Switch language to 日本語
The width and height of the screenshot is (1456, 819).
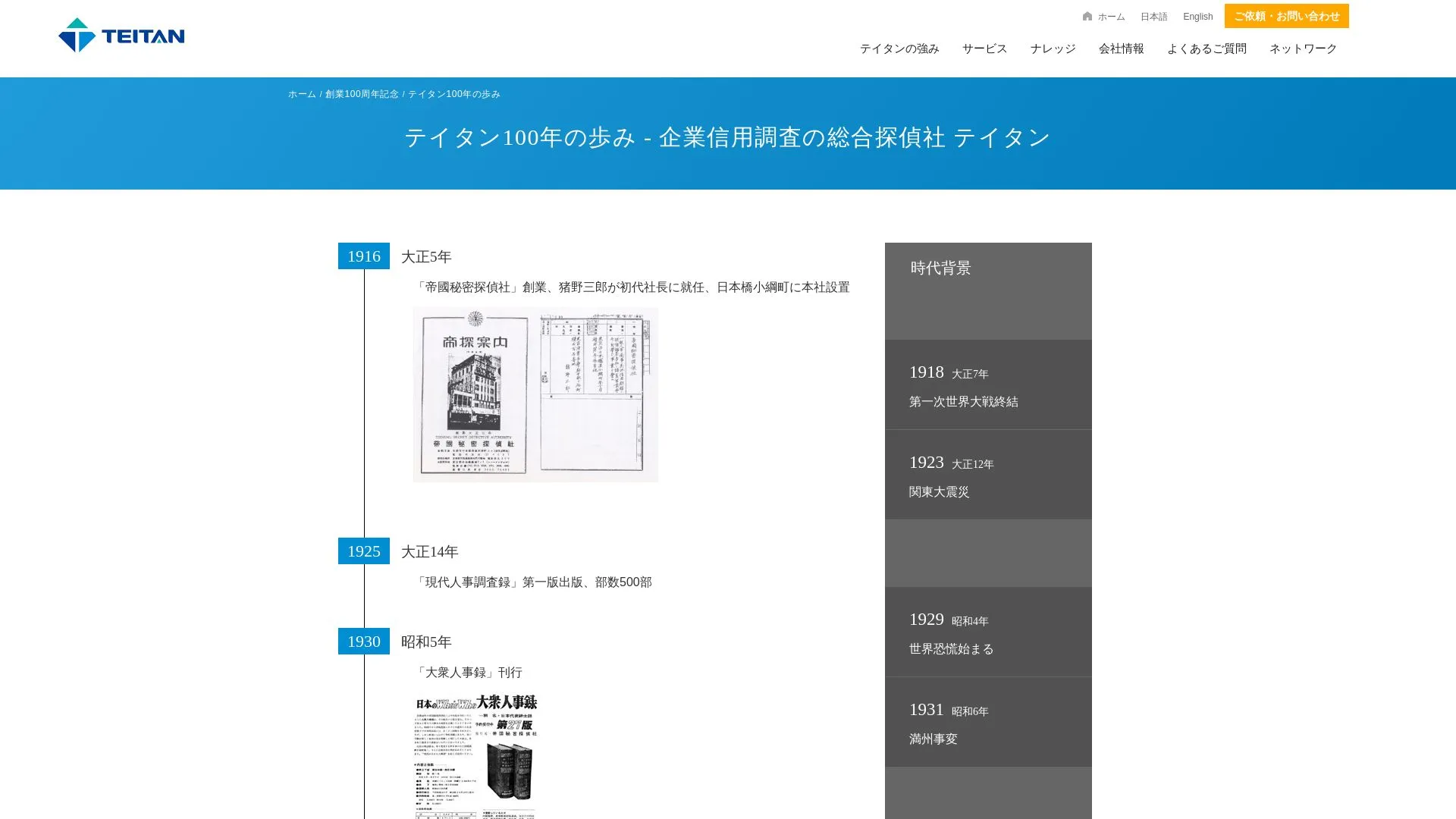click(x=1153, y=17)
